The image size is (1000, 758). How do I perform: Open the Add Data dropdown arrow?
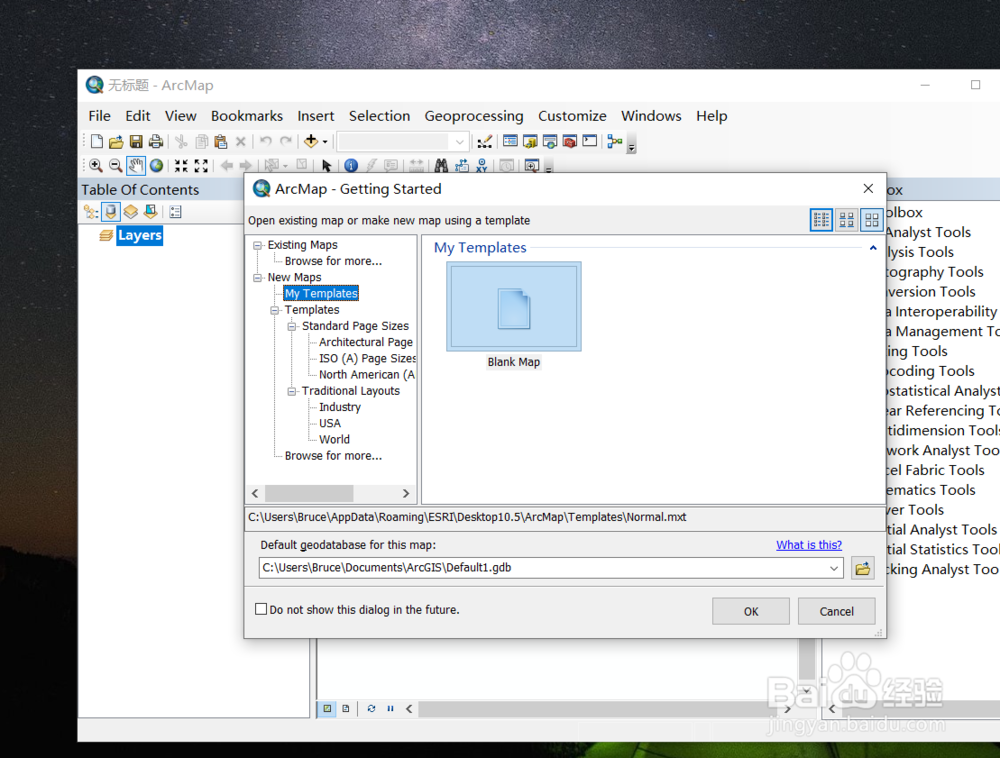coord(325,142)
